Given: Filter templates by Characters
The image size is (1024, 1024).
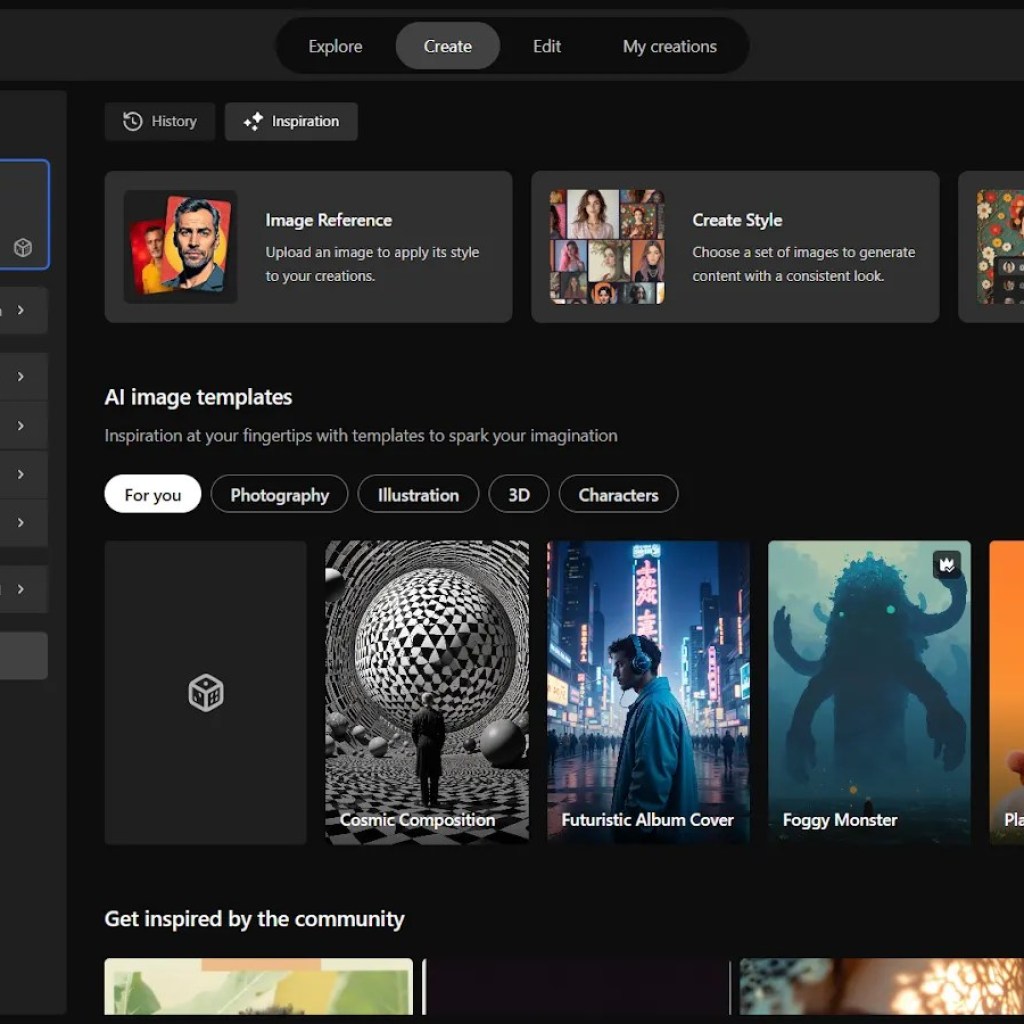Looking at the screenshot, I should (x=618, y=494).
